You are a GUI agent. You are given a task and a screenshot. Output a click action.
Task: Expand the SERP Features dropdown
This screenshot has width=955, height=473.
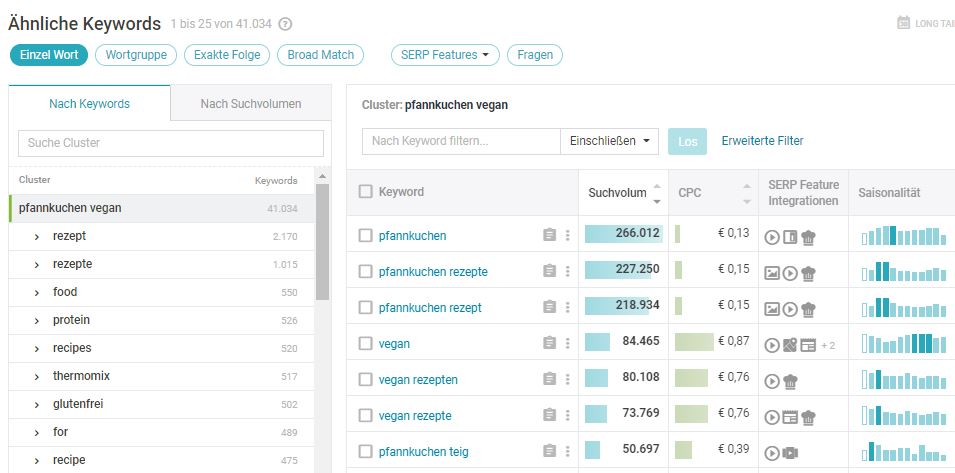click(x=445, y=55)
